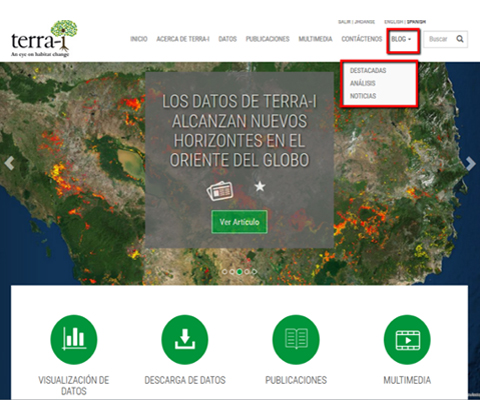
Task: Advance to next carousel slide arrow
Action: pyautogui.click(x=471, y=163)
